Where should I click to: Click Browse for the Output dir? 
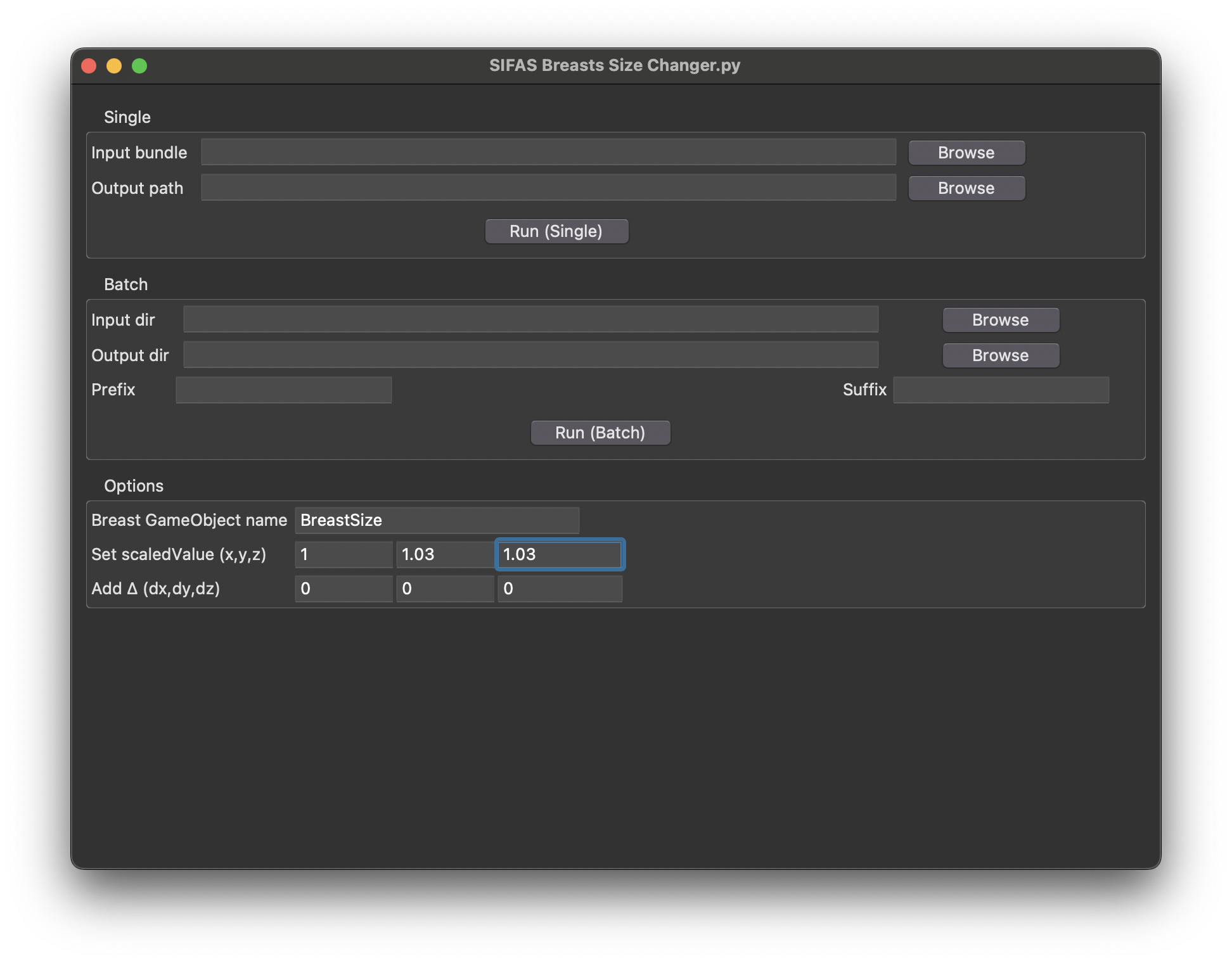click(1000, 355)
